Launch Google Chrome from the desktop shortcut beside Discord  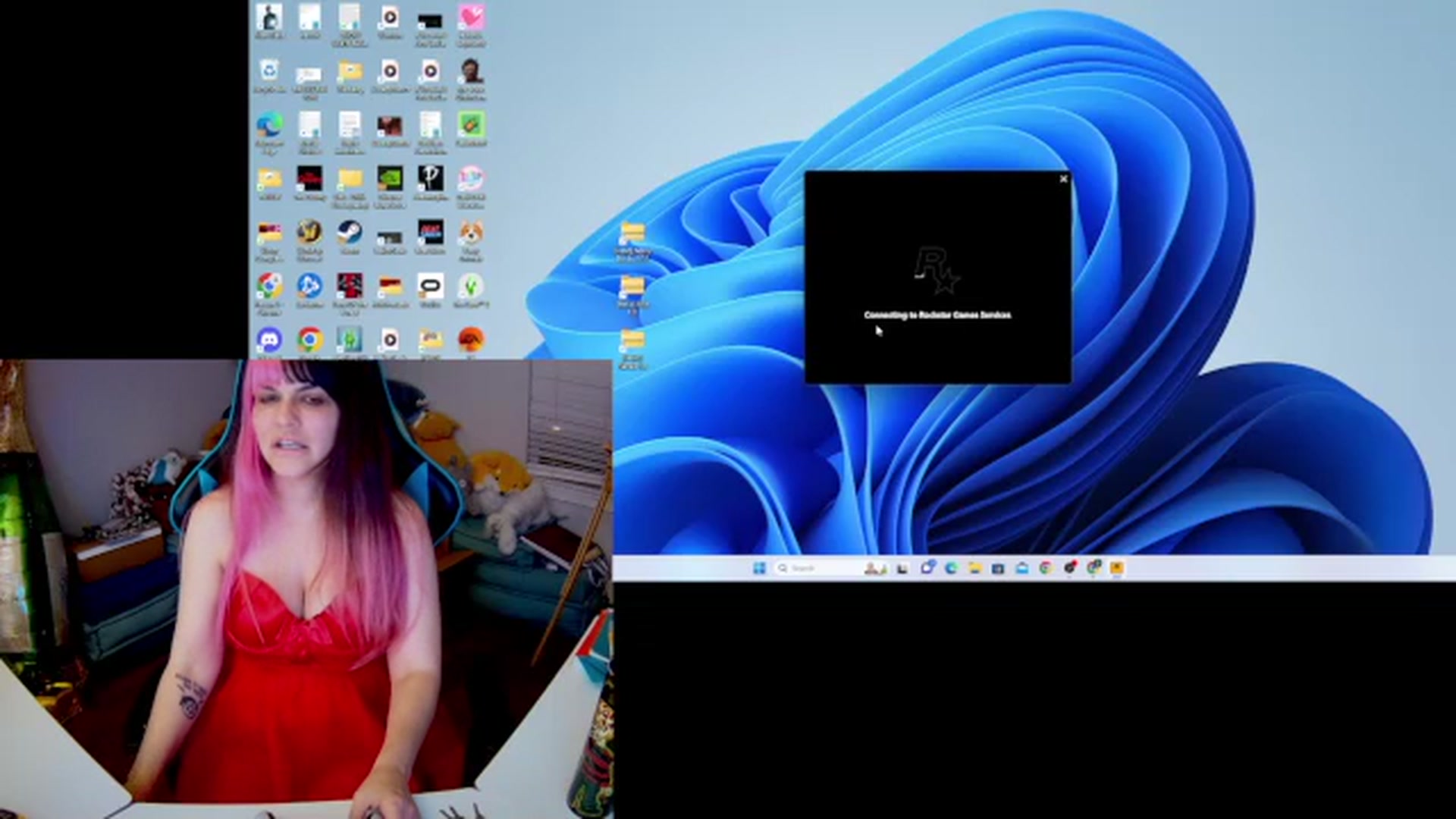[x=309, y=341]
